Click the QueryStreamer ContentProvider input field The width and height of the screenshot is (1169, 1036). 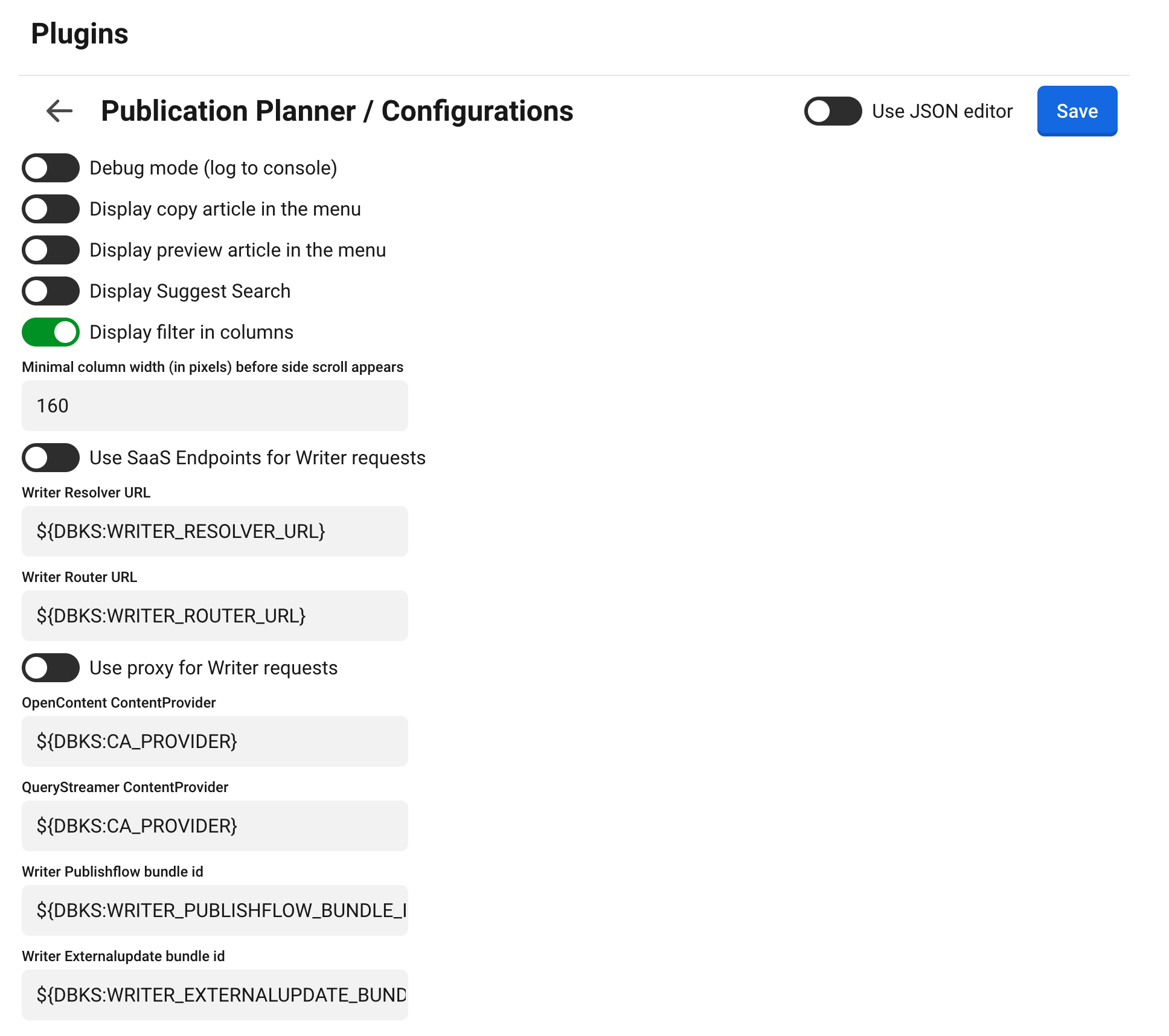tap(214, 826)
